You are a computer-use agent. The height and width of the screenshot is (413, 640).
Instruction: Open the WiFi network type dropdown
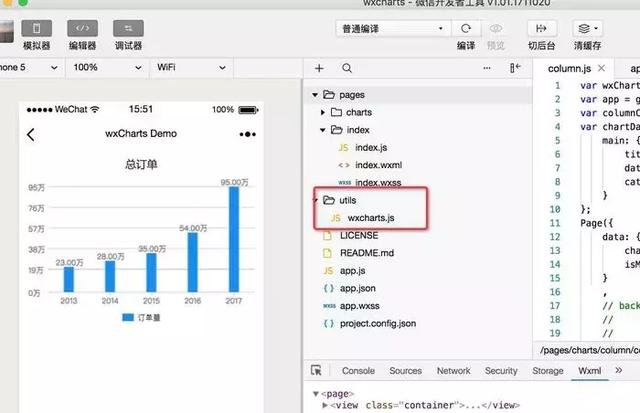coord(191,68)
